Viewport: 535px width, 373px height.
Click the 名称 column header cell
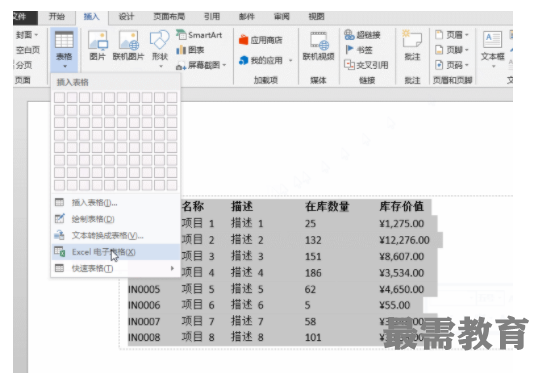(x=193, y=206)
